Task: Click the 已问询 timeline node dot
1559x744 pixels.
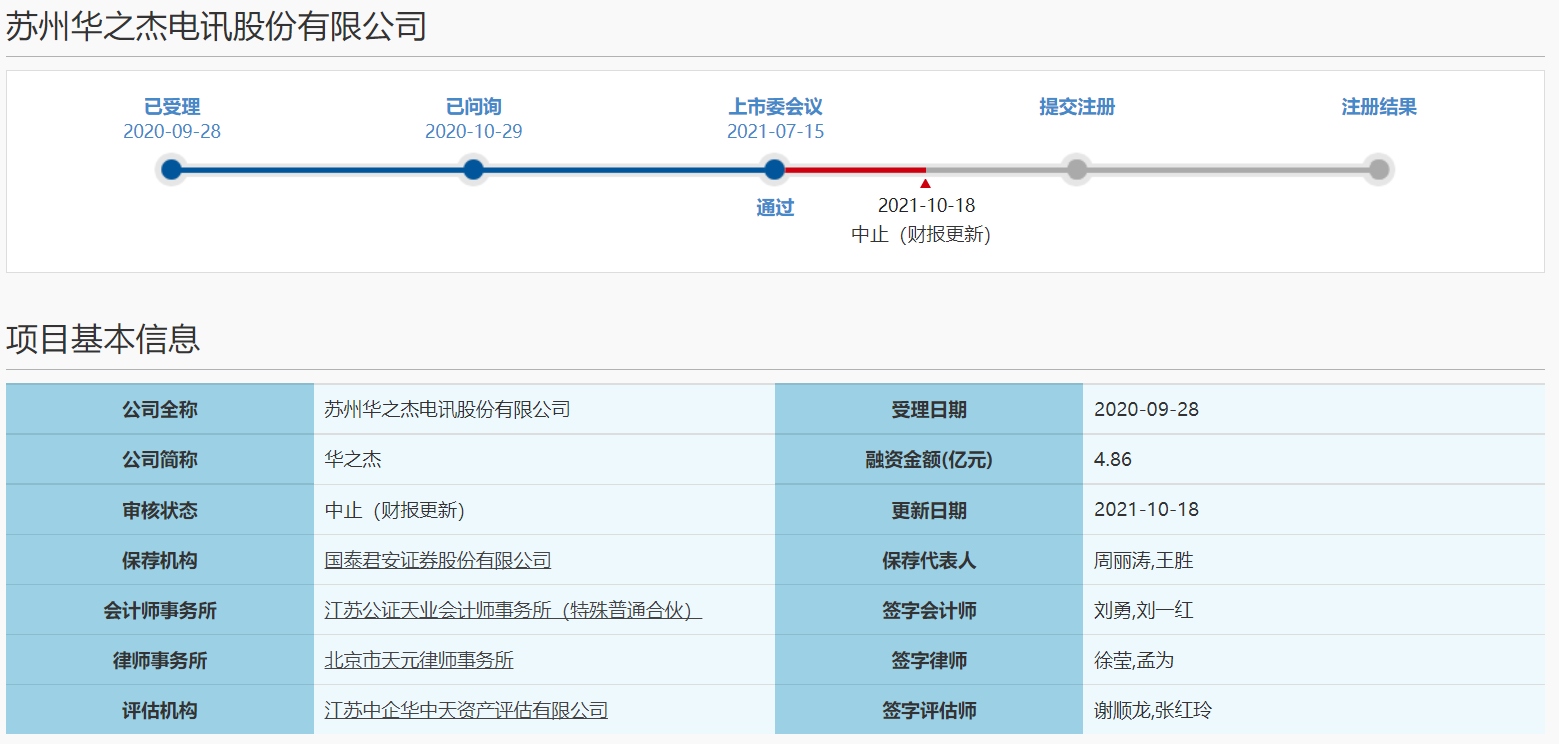Action: (x=474, y=170)
